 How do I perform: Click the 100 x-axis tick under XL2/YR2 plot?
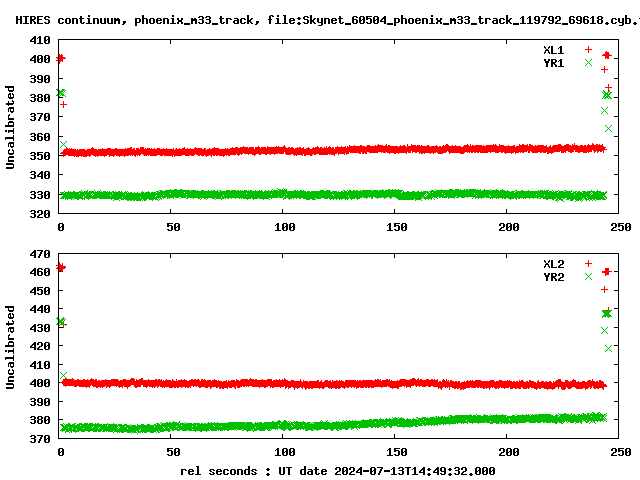coord(284,452)
